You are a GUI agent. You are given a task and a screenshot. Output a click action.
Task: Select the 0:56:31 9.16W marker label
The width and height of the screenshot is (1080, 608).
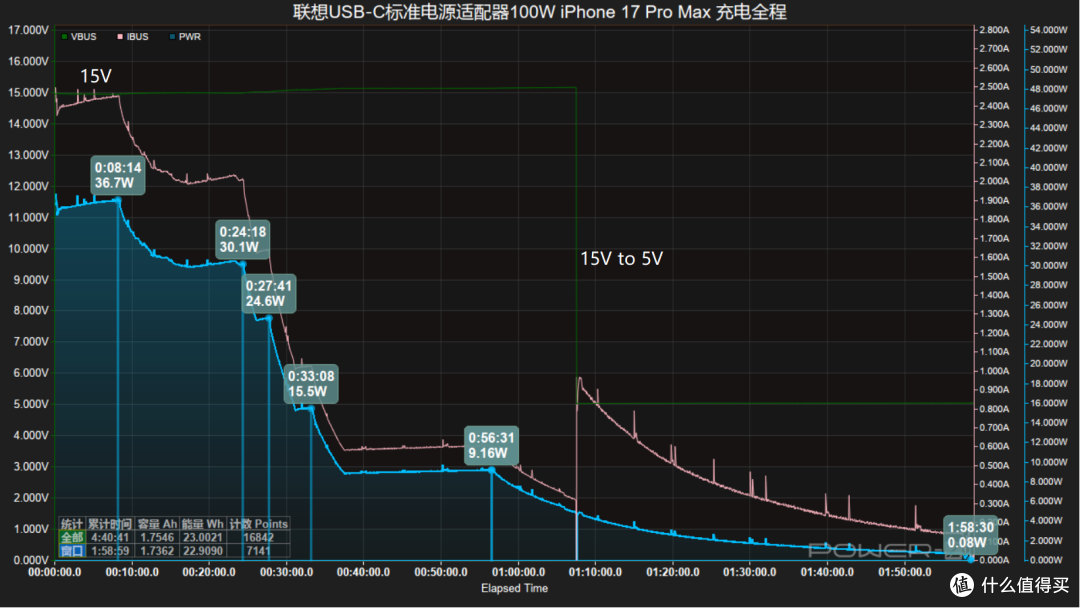(491, 445)
